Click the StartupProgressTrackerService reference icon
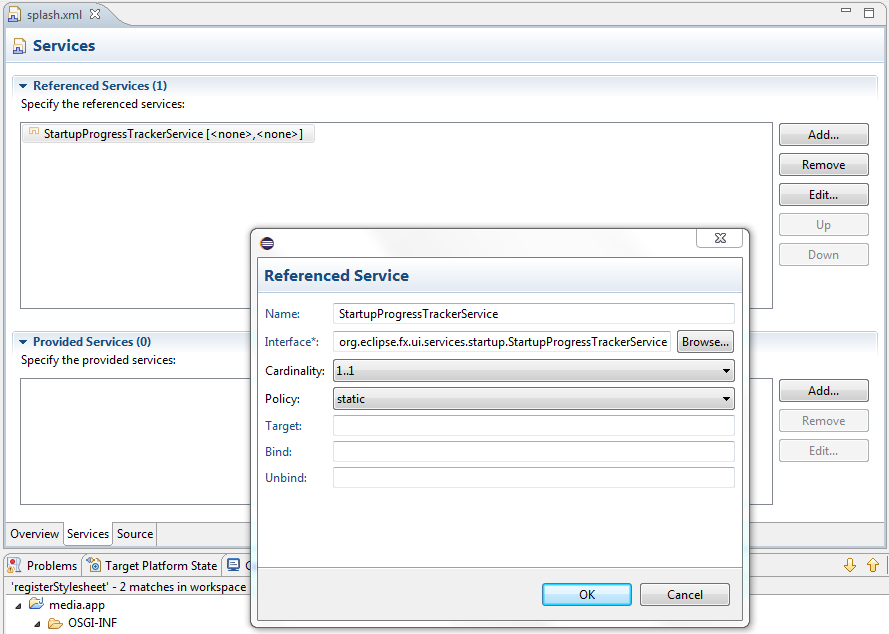 pyautogui.click(x=34, y=132)
